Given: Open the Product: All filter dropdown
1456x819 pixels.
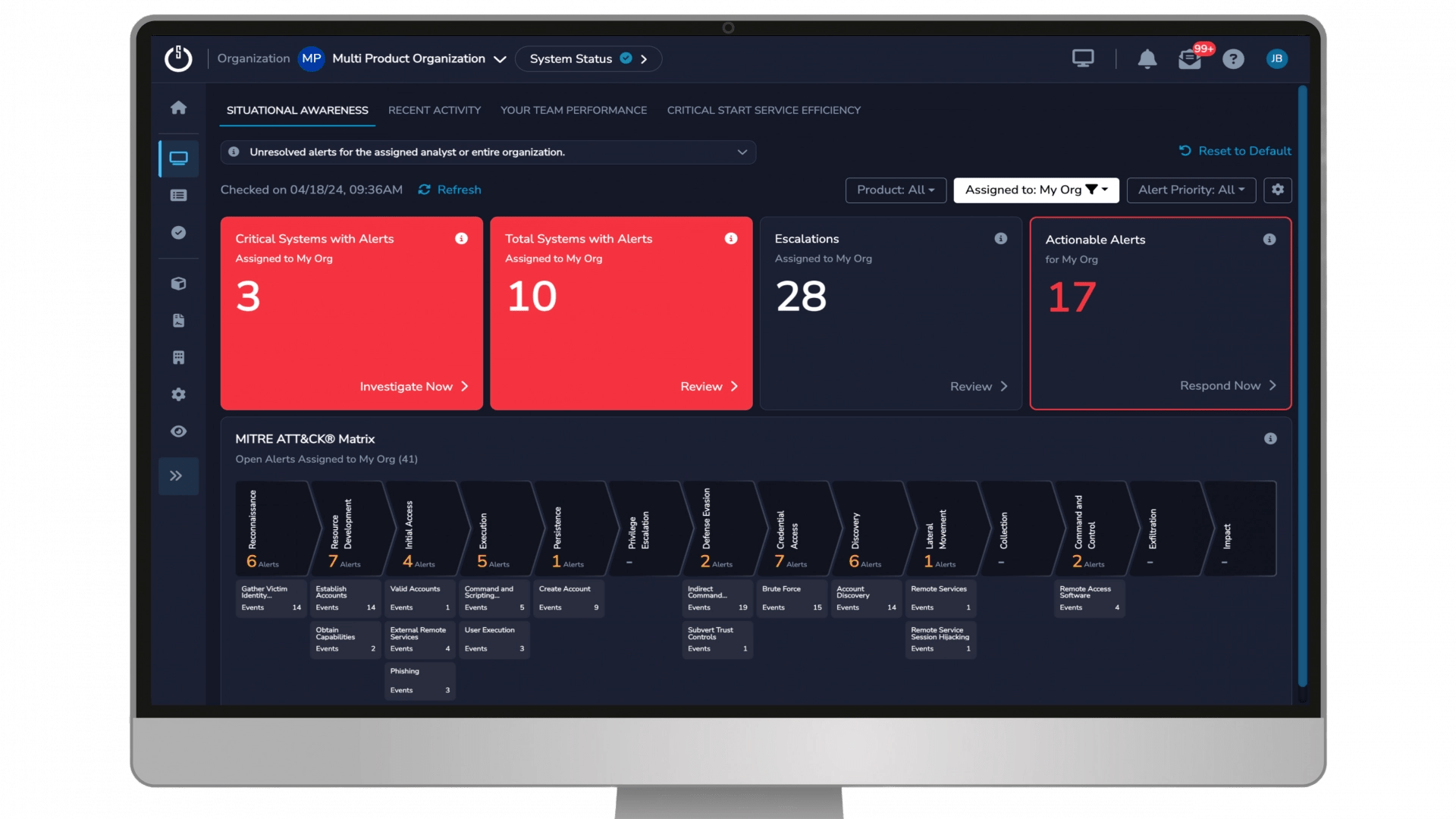Looking at the screenshot, I should coord(895,190).
